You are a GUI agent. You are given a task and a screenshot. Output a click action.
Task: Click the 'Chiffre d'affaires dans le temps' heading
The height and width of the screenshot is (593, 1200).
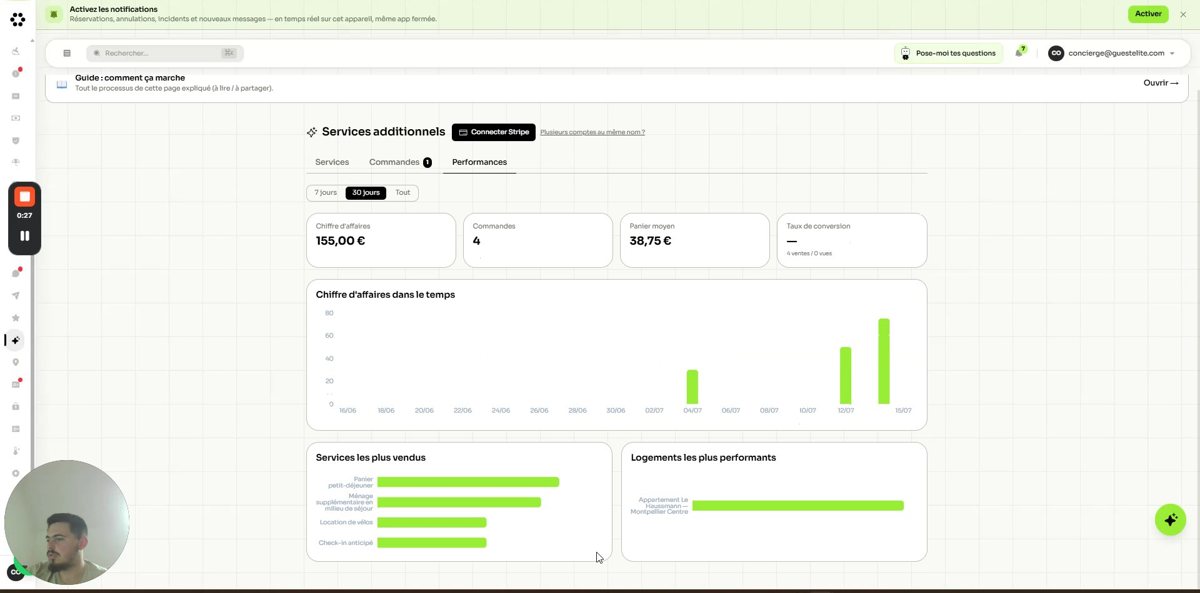click(x=385, y=295)
